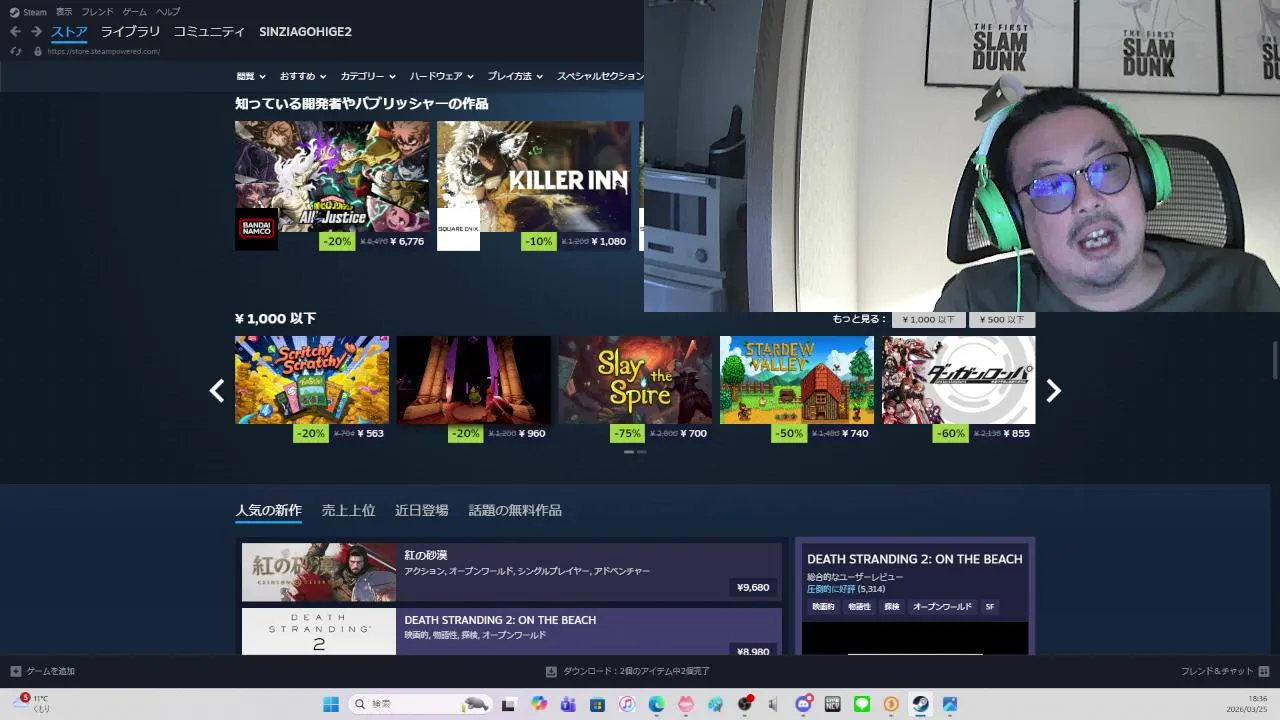The width and height of the screenshot is (1280, 720).
Task: Expand the スペシャルセクション dropdown
Action: [x=600, y=76]
